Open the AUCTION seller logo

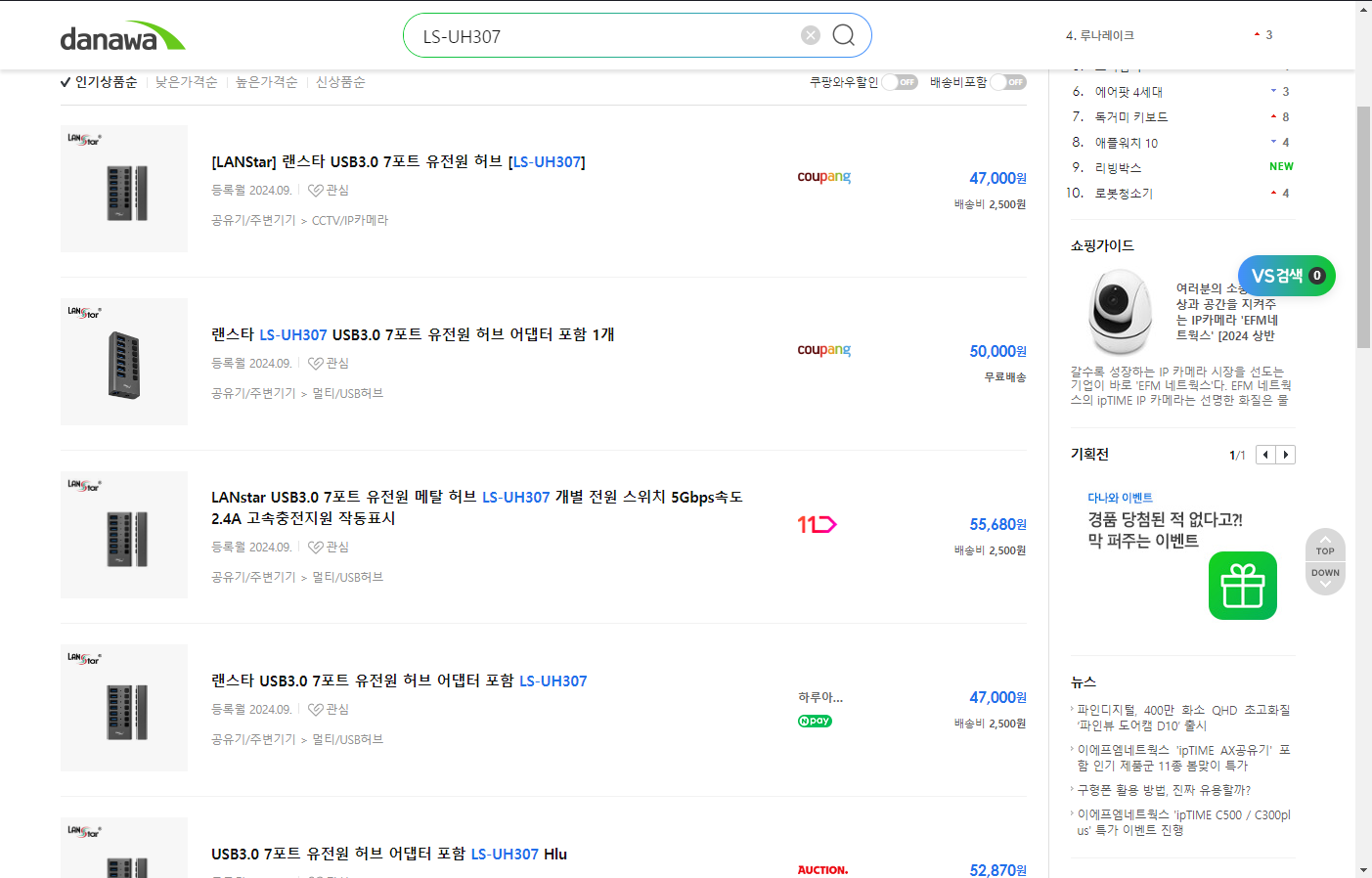[822, 869]
